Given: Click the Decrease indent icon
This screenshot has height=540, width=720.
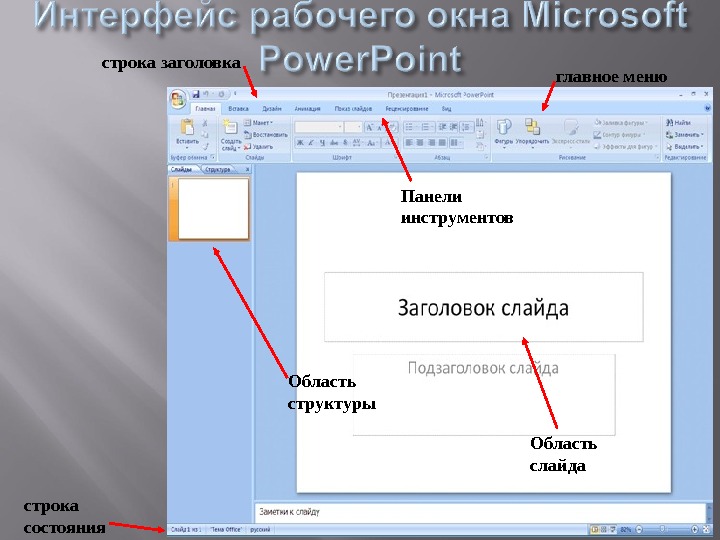Looking at the screenshot, I should 443,127.
